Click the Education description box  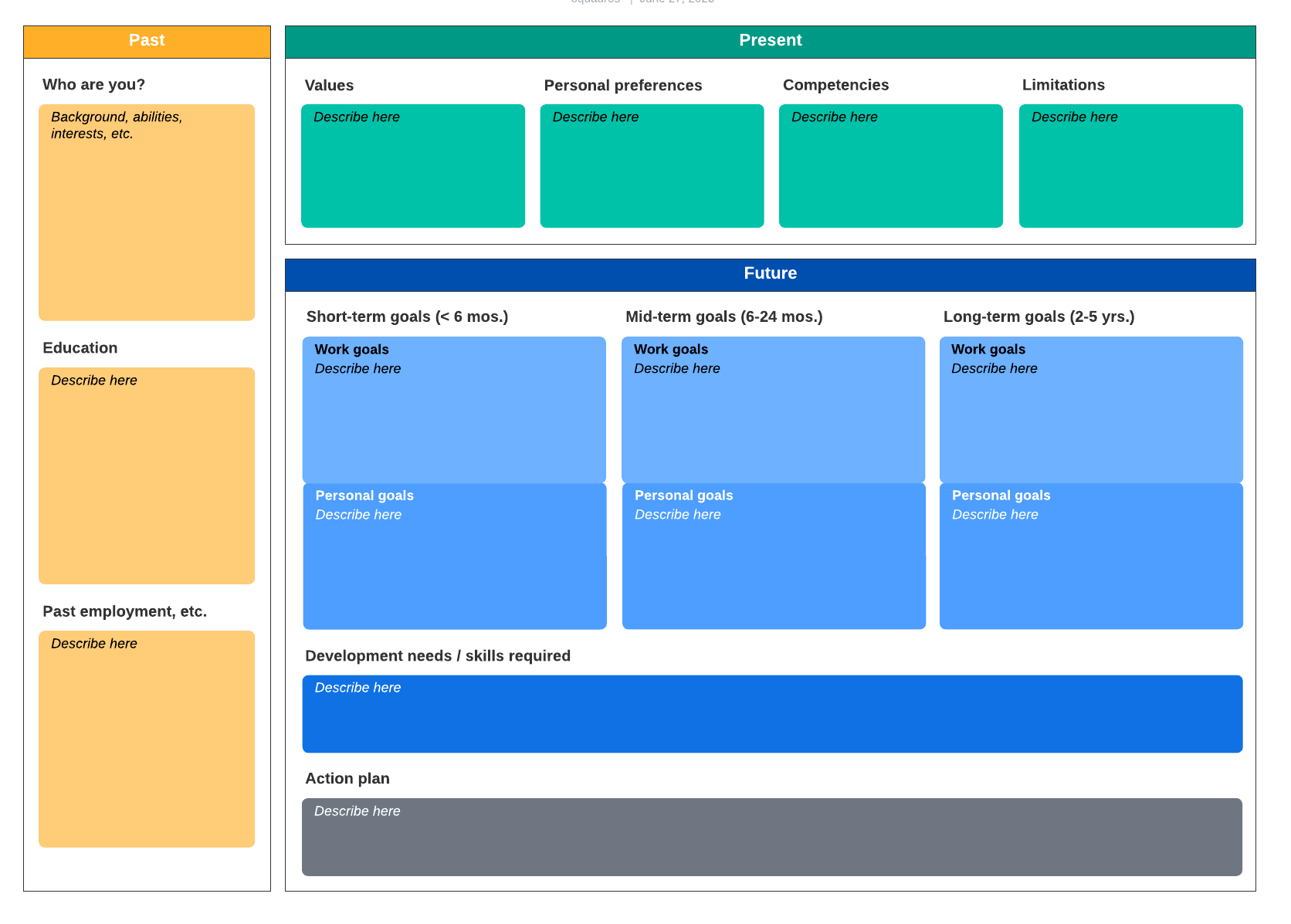coord(147,476)
